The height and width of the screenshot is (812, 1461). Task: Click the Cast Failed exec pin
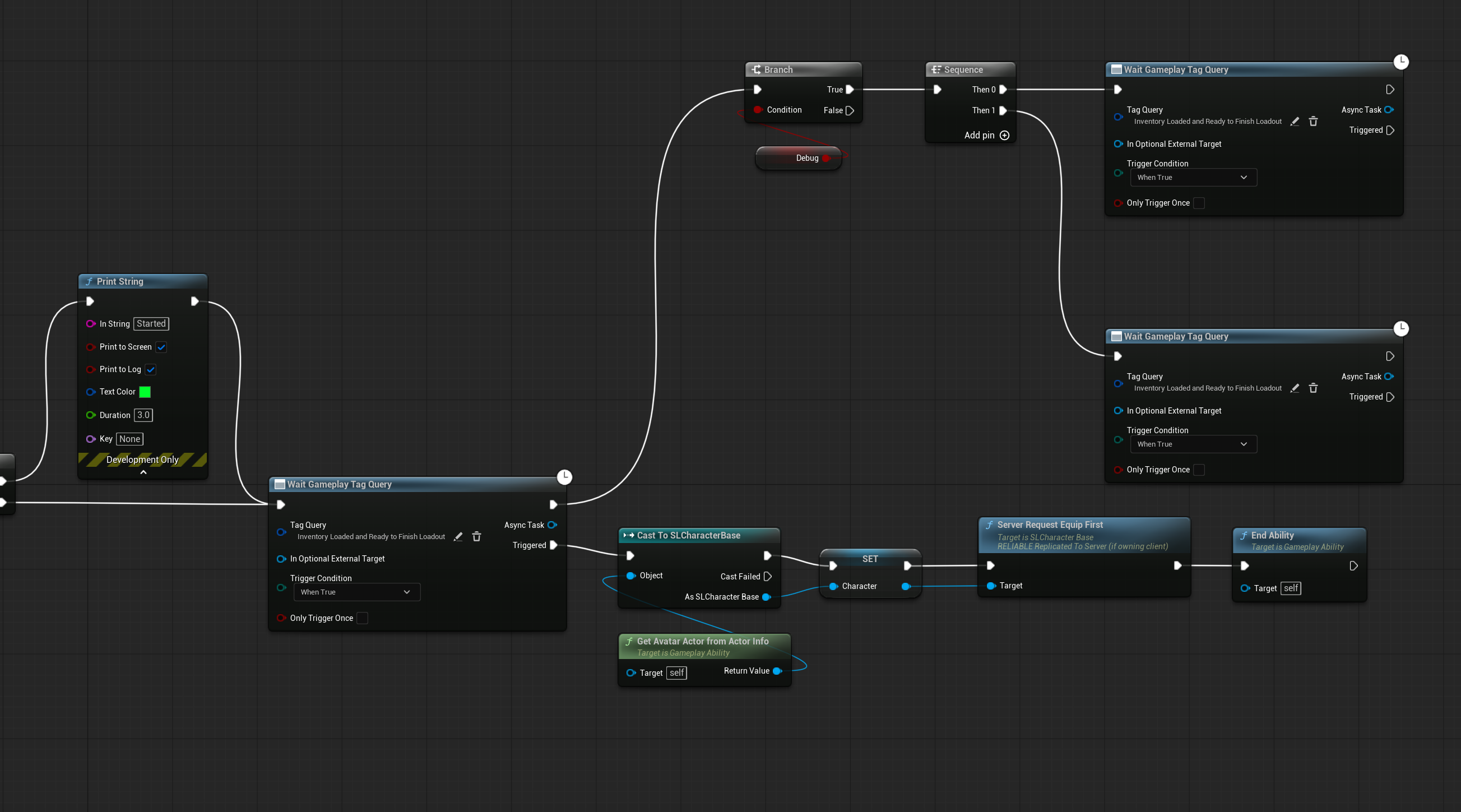click(767, 576)
